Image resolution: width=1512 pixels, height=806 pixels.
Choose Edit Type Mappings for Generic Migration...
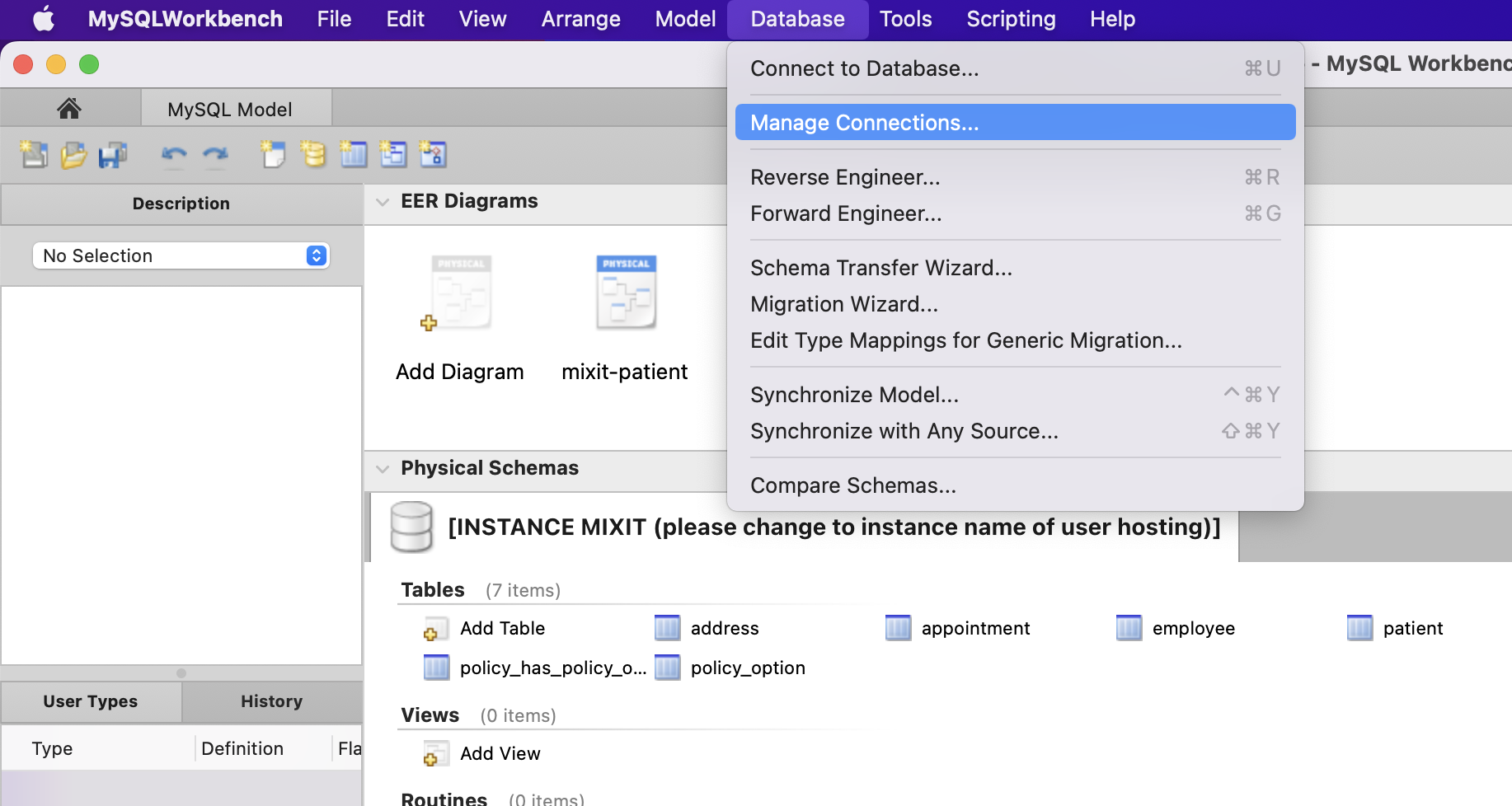(x=1016, y=340)
